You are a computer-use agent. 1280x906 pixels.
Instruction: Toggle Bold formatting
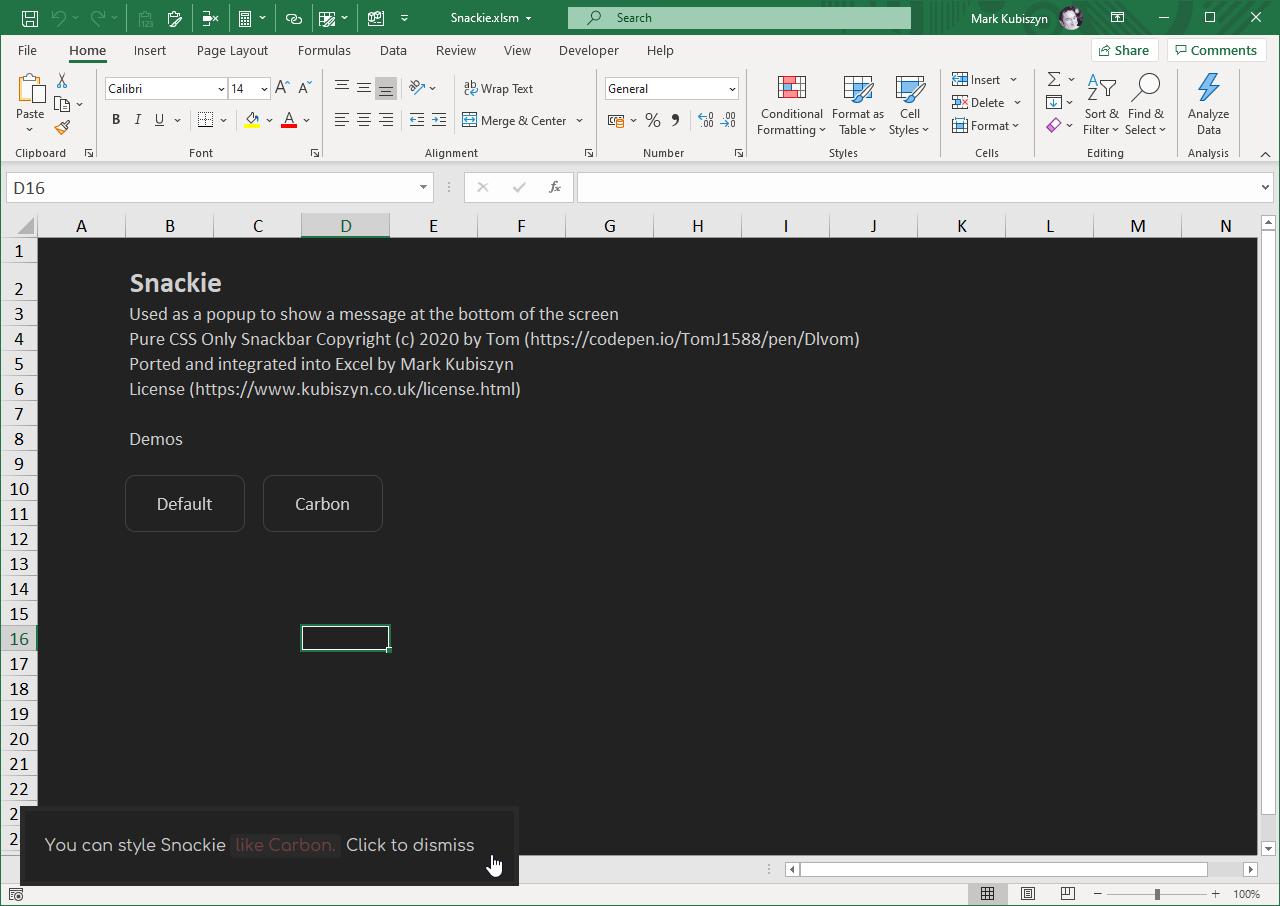tap(116, 121)
